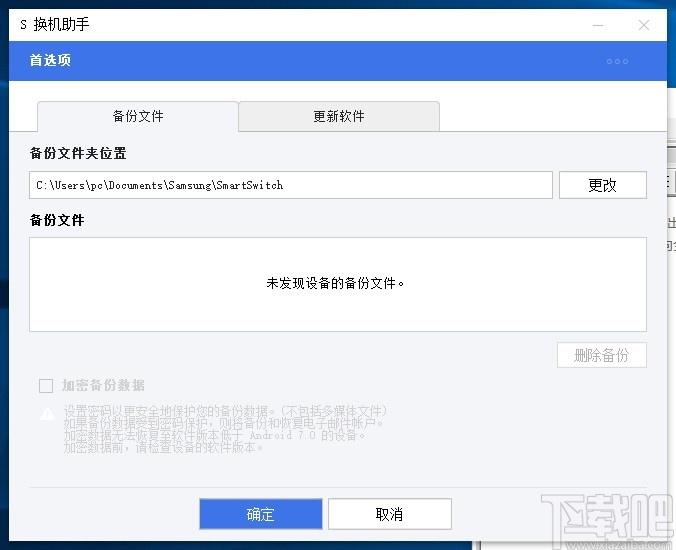Click the 取消 button
The width and height of the screenshot is (676, 550).
390,514
